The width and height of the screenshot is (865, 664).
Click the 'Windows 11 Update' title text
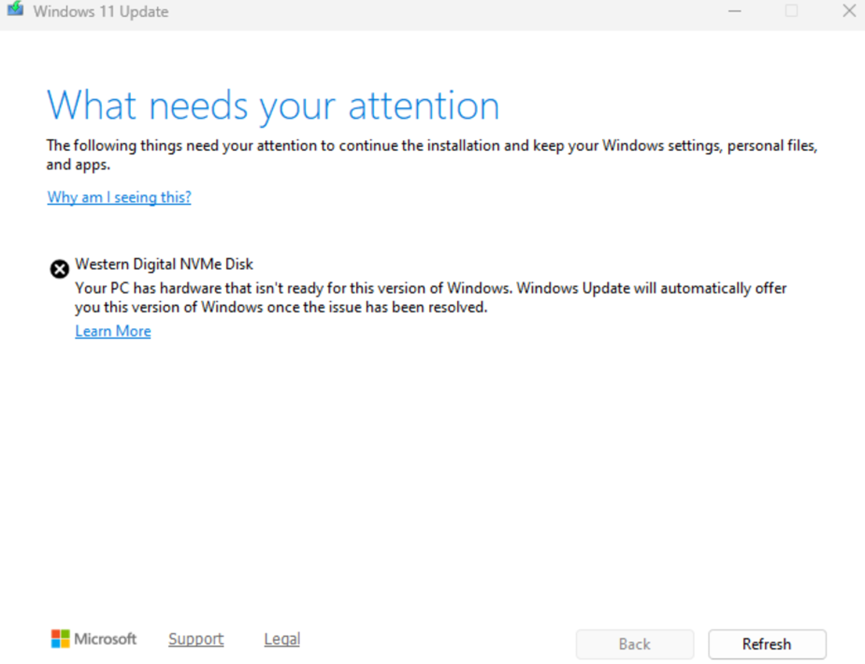pyautogui.click(x=101, y=12)
